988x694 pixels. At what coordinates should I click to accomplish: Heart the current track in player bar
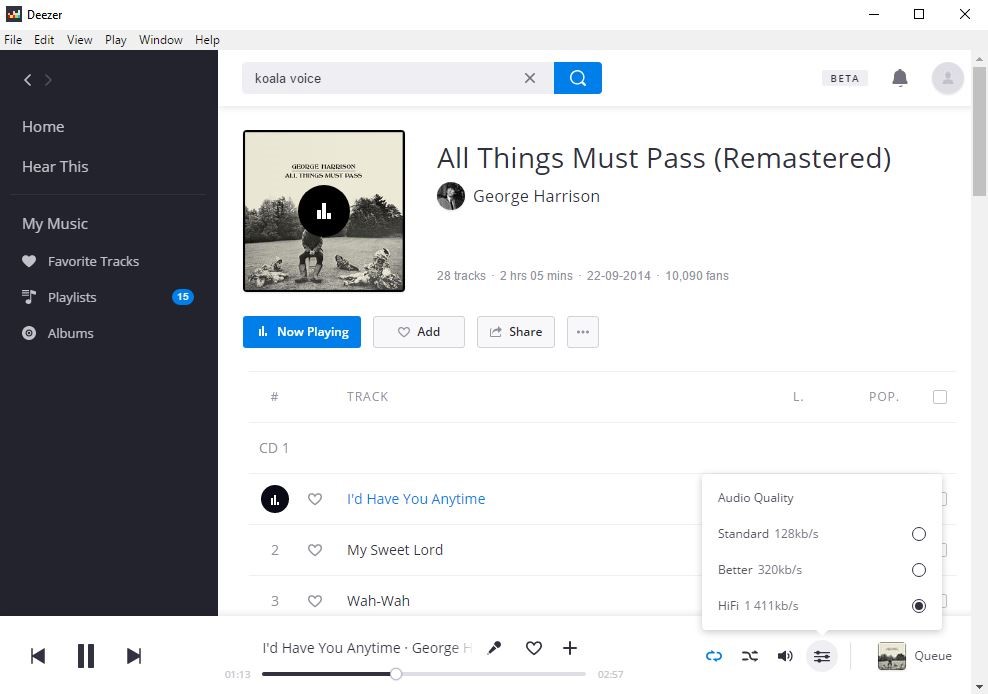point(534,648)
